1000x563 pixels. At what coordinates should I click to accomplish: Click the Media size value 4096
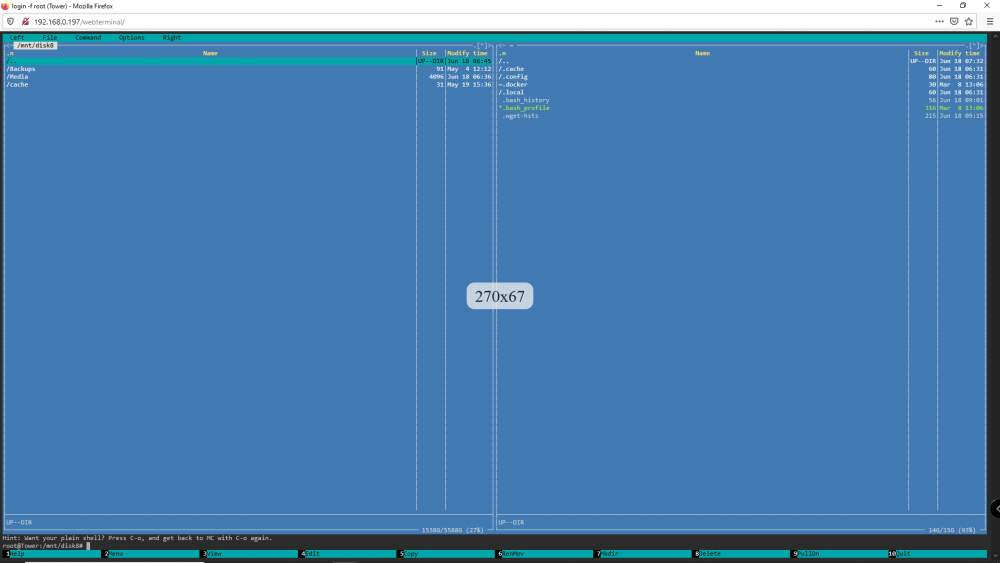pos(436,77)
